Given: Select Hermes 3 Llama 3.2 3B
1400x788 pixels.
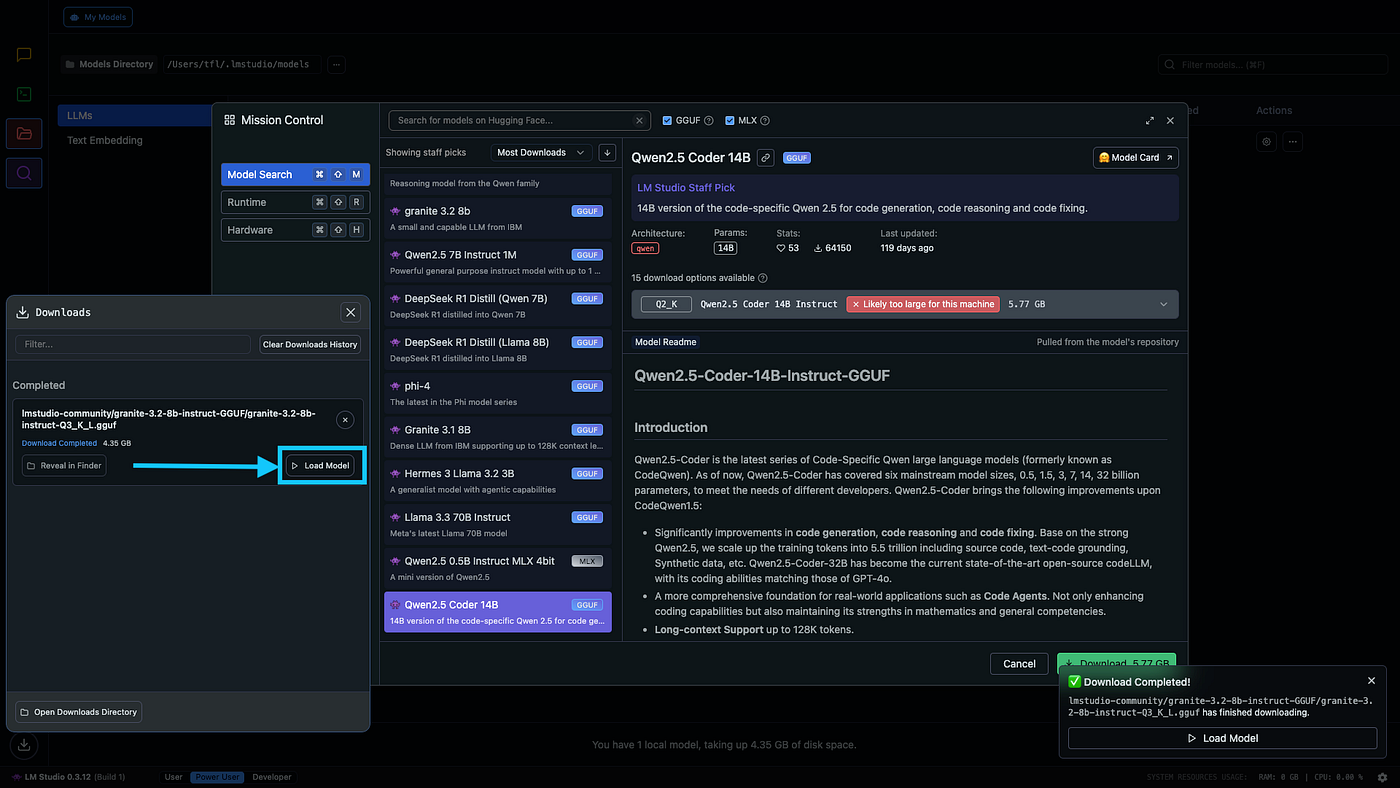Looking at the screenshot, I should pos(497,480).
